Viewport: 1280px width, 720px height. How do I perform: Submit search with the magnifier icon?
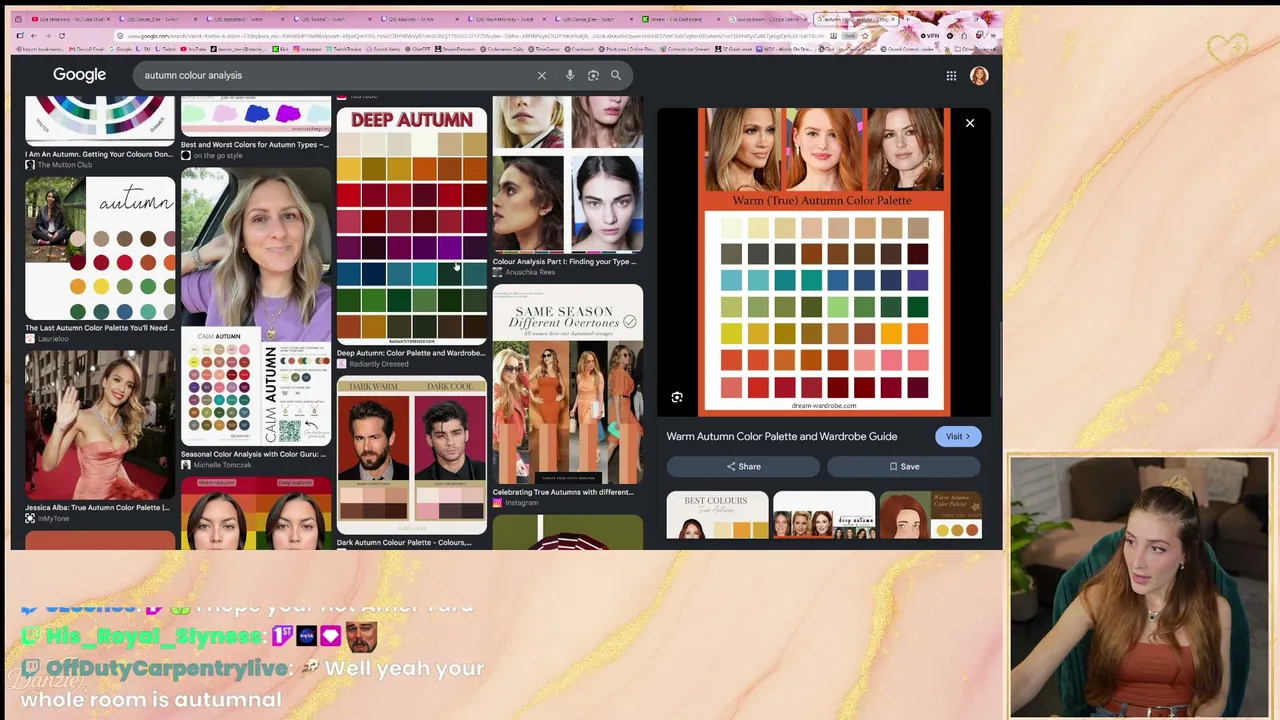[x=616, y=75]
